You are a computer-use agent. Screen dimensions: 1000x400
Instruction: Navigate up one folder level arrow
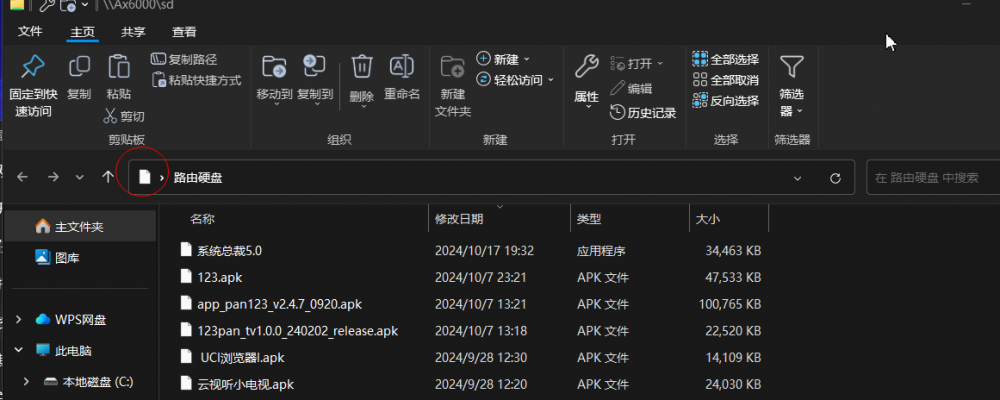tap(107, 177)
